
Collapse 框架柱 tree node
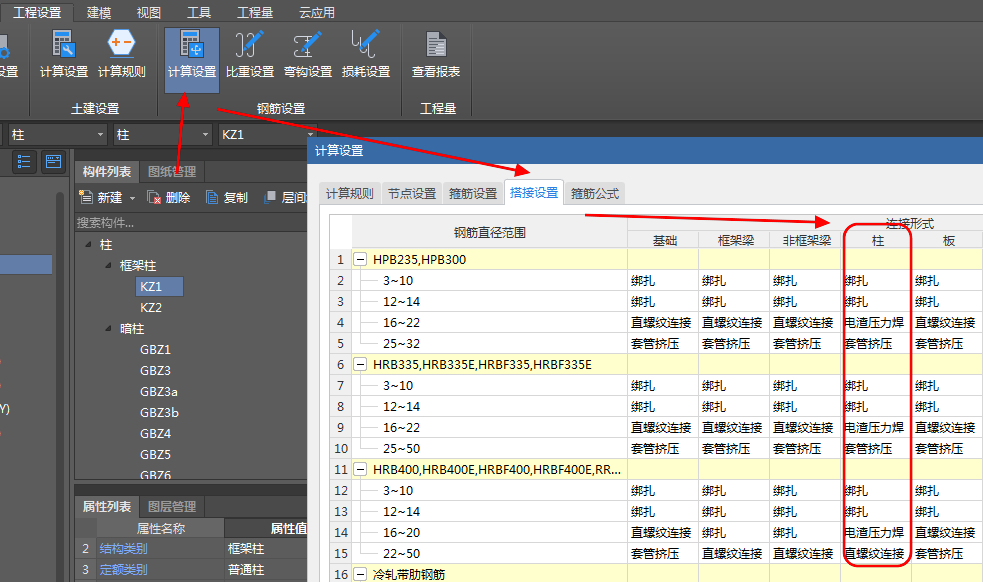(x=108, y=265)
